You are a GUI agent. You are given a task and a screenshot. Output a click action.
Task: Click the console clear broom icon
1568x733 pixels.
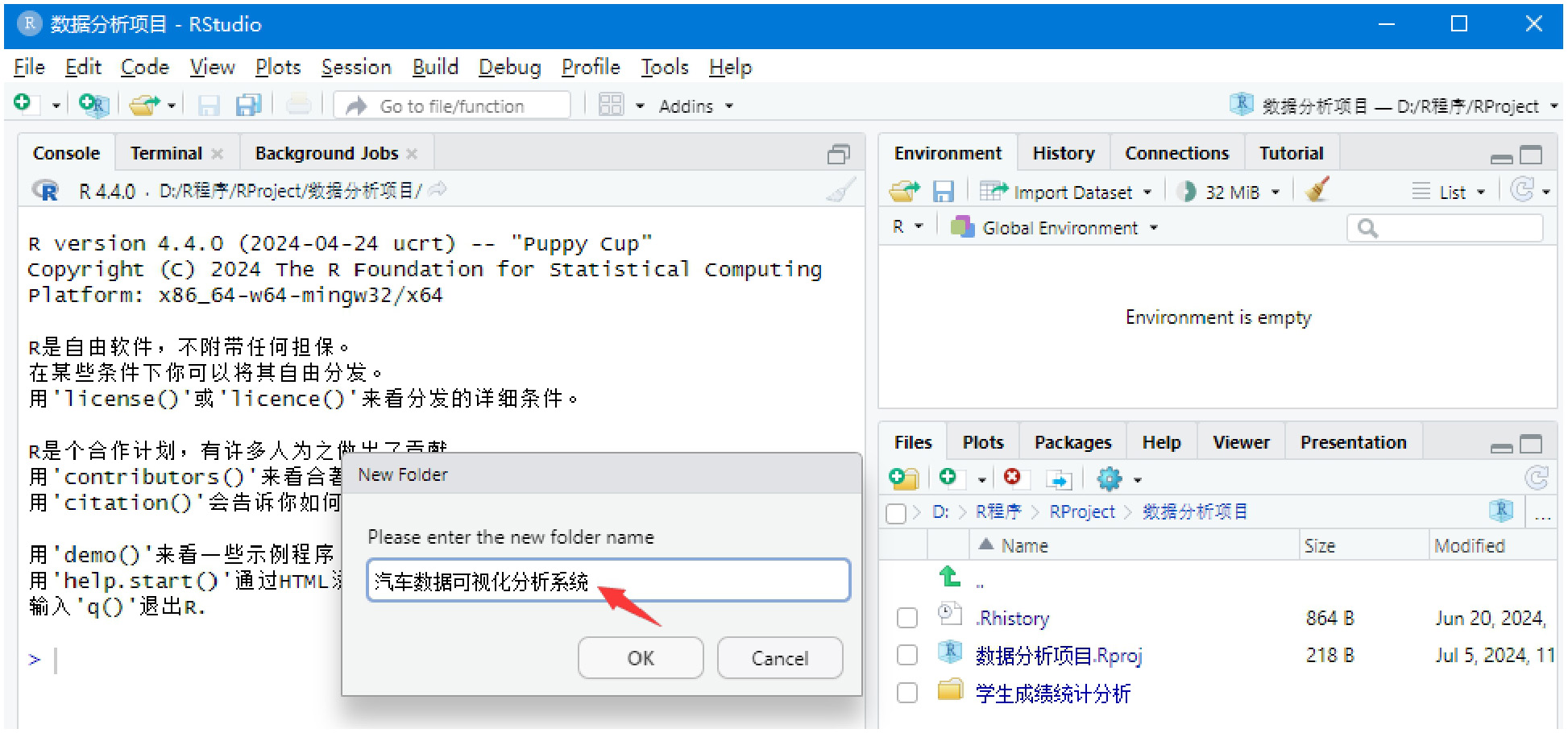841,190
